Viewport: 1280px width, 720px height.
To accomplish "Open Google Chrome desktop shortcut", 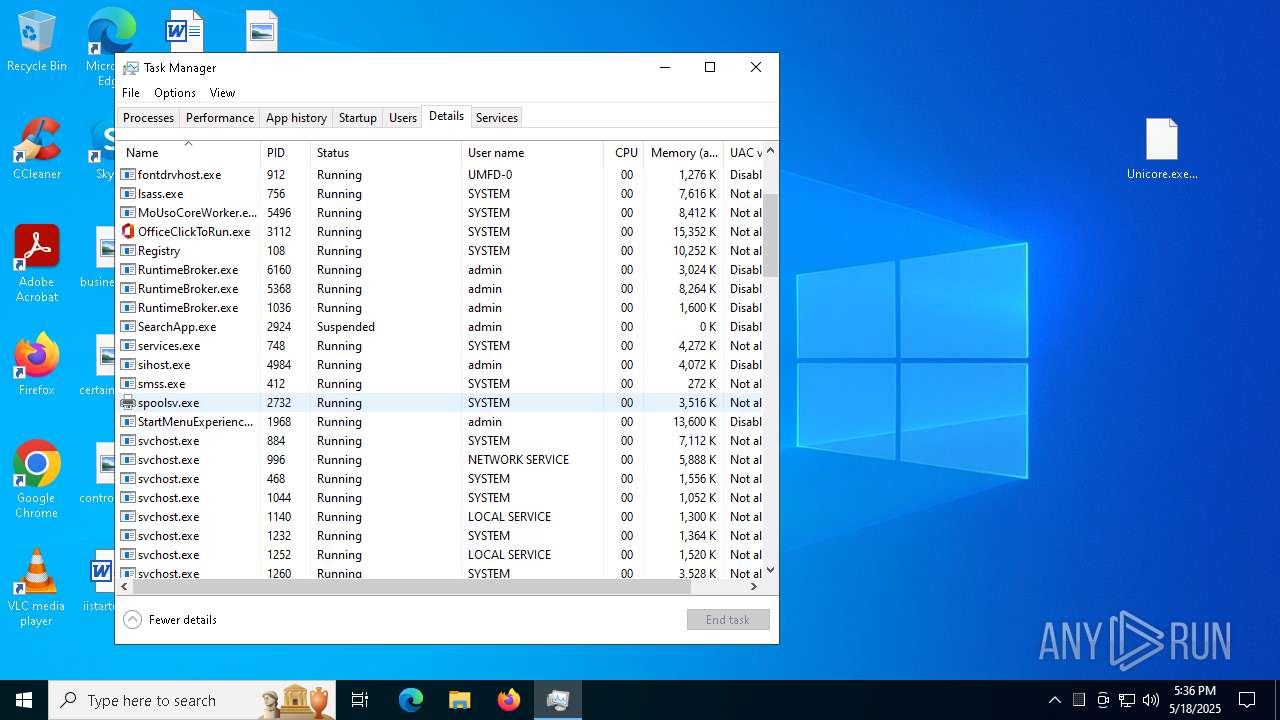I will tap(37, 479).
